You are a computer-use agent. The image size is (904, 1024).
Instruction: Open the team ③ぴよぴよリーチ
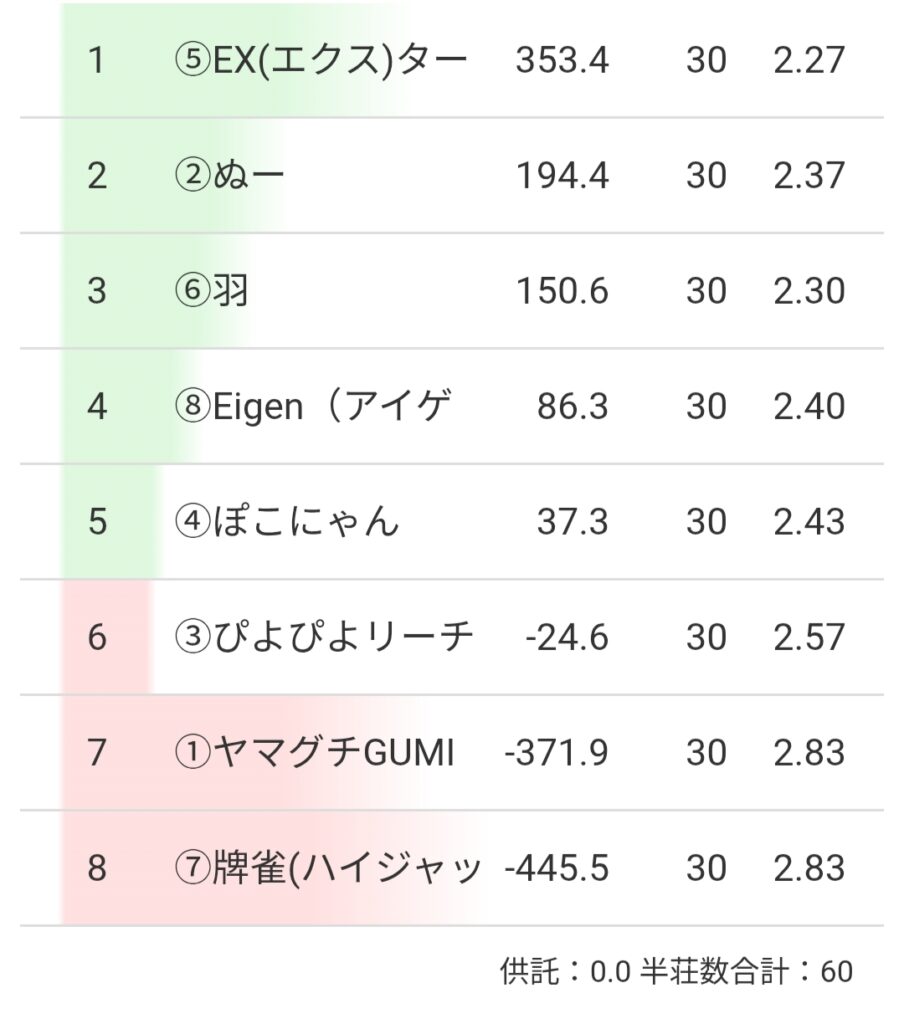click(323, 637)
